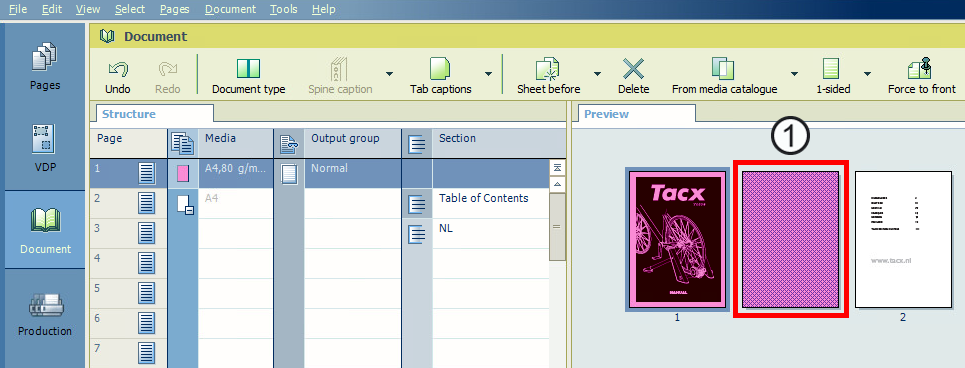Open the Tools menu
This screenshot has height=368, width=965.
(x=284, y=9)
